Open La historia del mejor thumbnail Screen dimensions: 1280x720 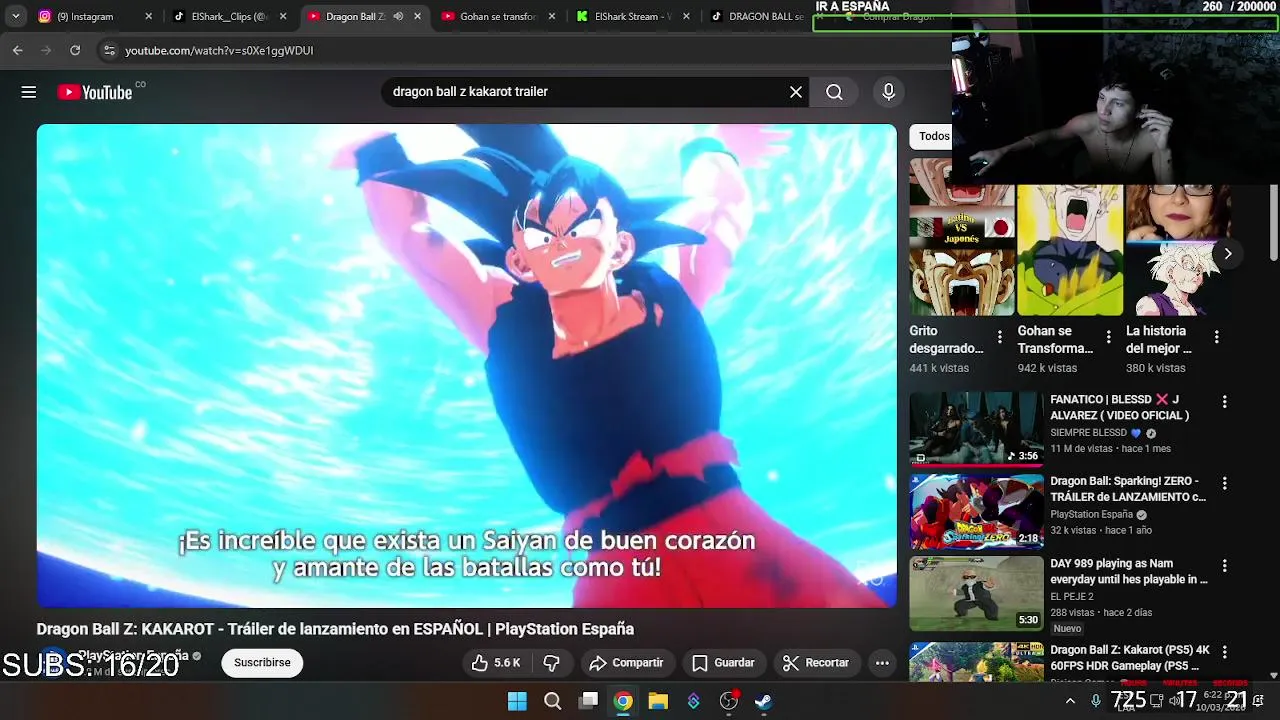(x=1178, y=250)
